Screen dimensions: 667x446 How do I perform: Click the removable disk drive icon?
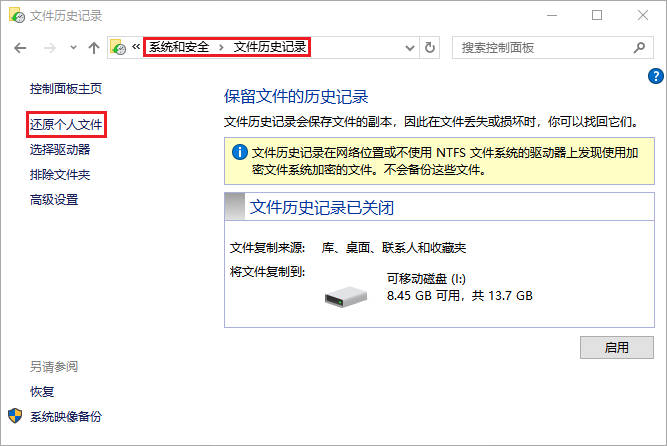346,296
